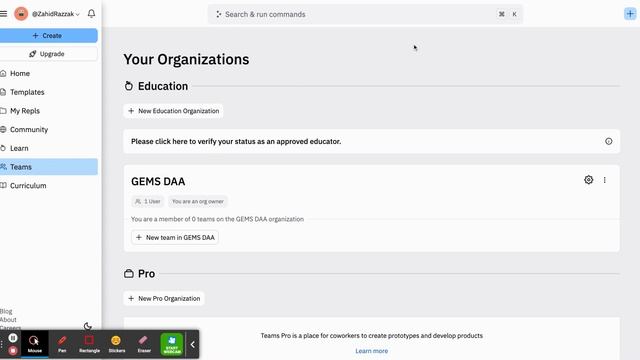Click the info icon on educator banner

[x=608, y=141]
